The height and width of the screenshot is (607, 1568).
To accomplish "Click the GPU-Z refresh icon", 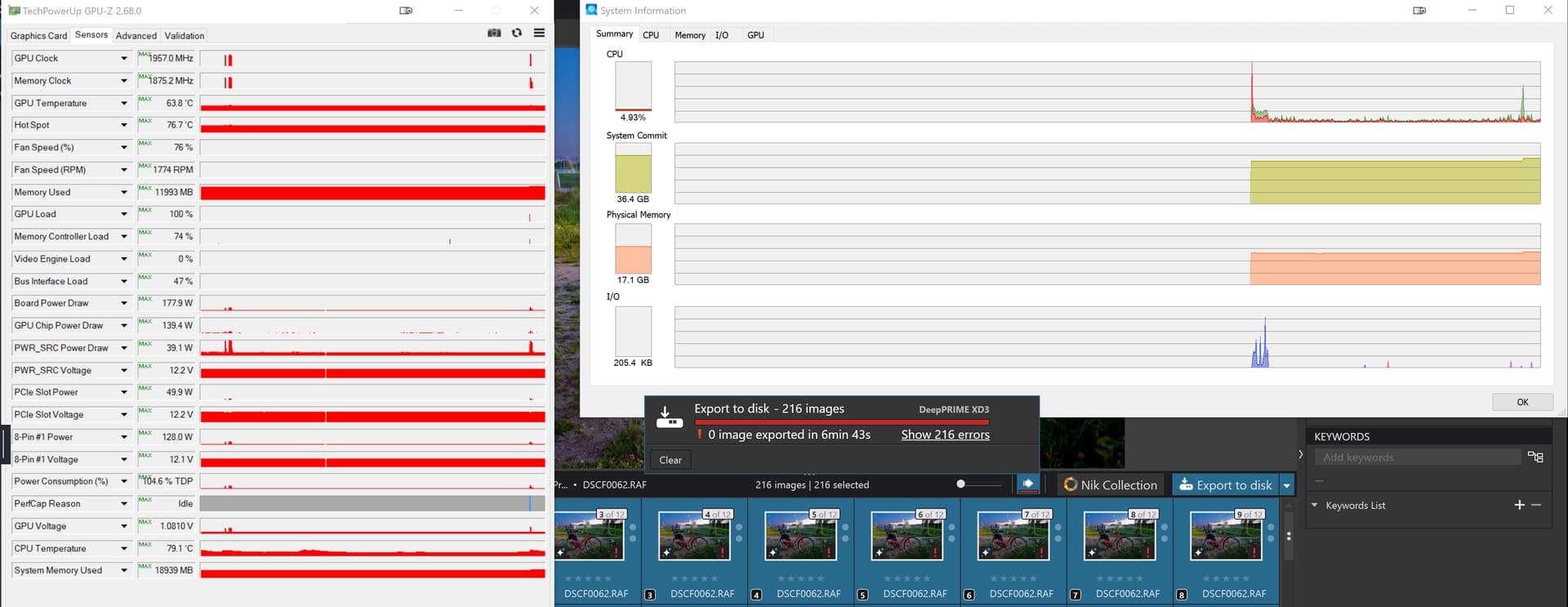I will coord(517,33).
